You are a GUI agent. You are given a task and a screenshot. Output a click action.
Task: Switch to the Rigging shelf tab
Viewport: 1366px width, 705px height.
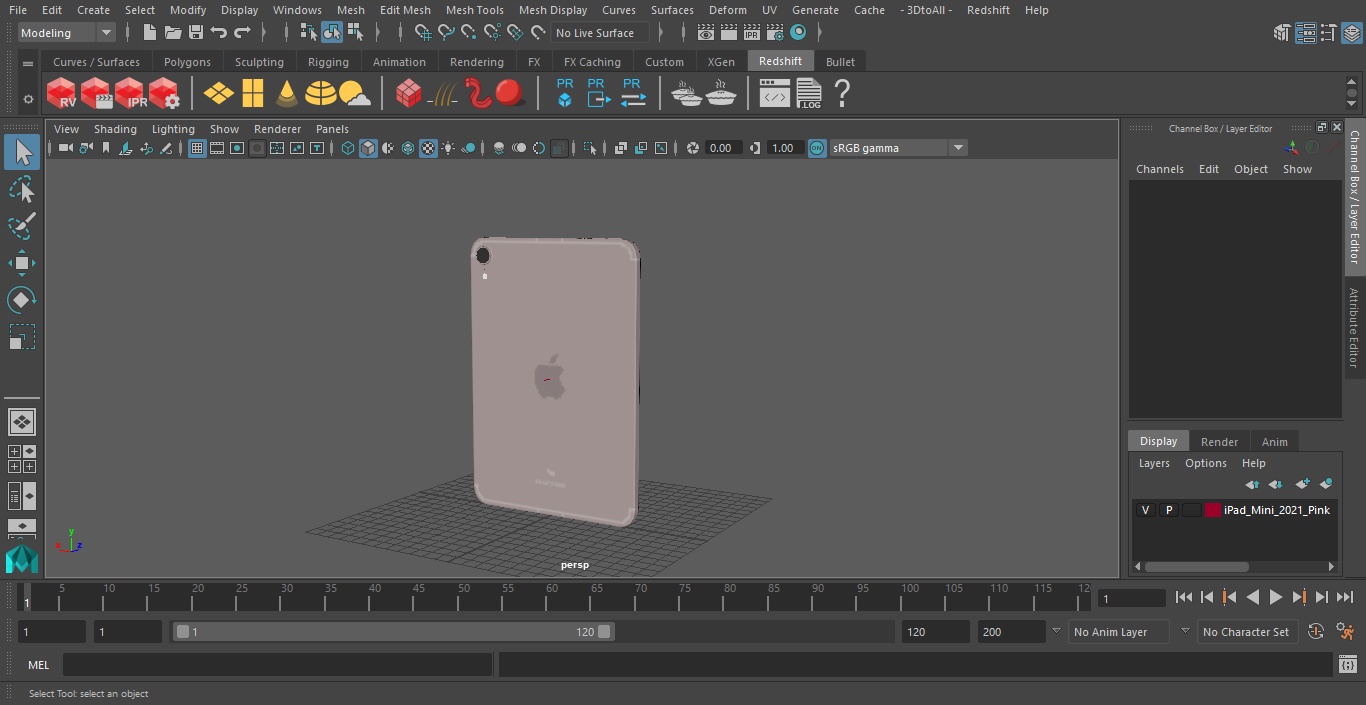tap(328, 62)
